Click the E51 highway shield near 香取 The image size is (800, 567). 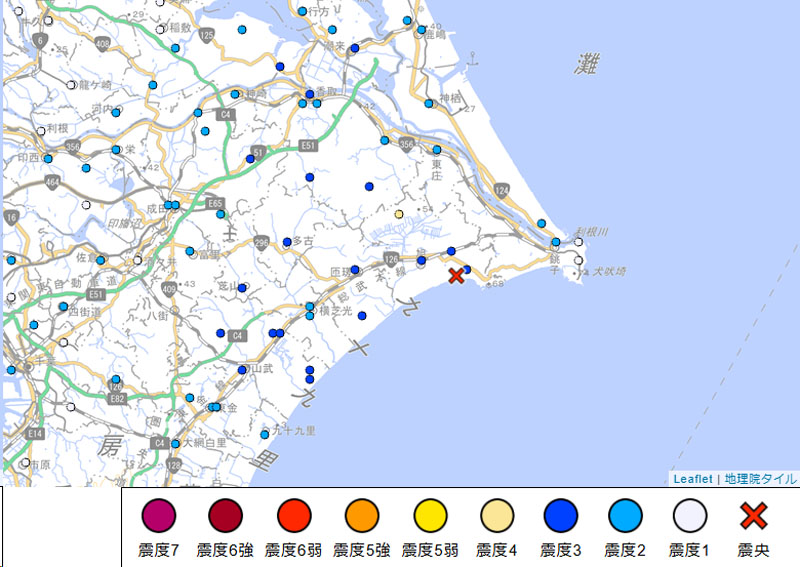308,146
